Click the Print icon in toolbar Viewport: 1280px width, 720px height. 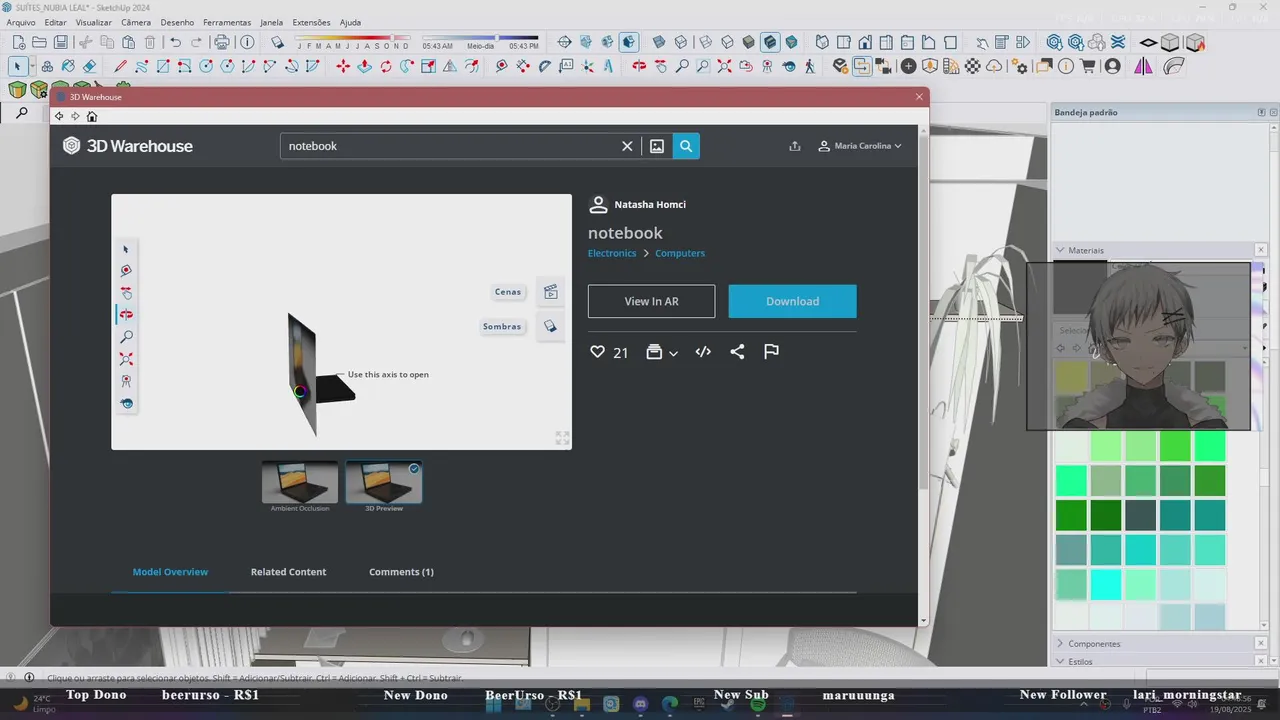click(x=222, y=42)
